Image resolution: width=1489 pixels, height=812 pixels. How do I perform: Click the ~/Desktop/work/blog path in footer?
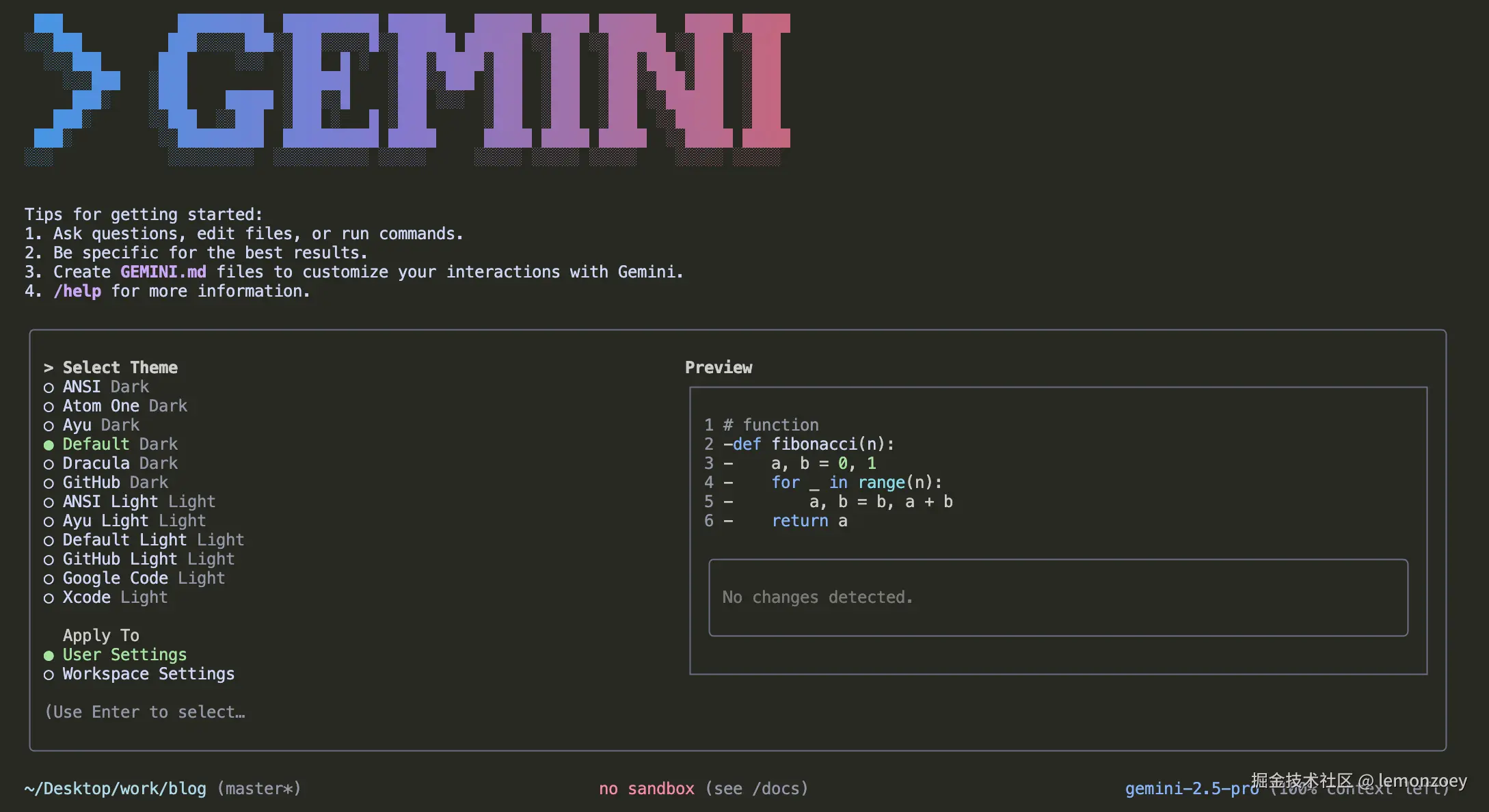tap(115, 789)
